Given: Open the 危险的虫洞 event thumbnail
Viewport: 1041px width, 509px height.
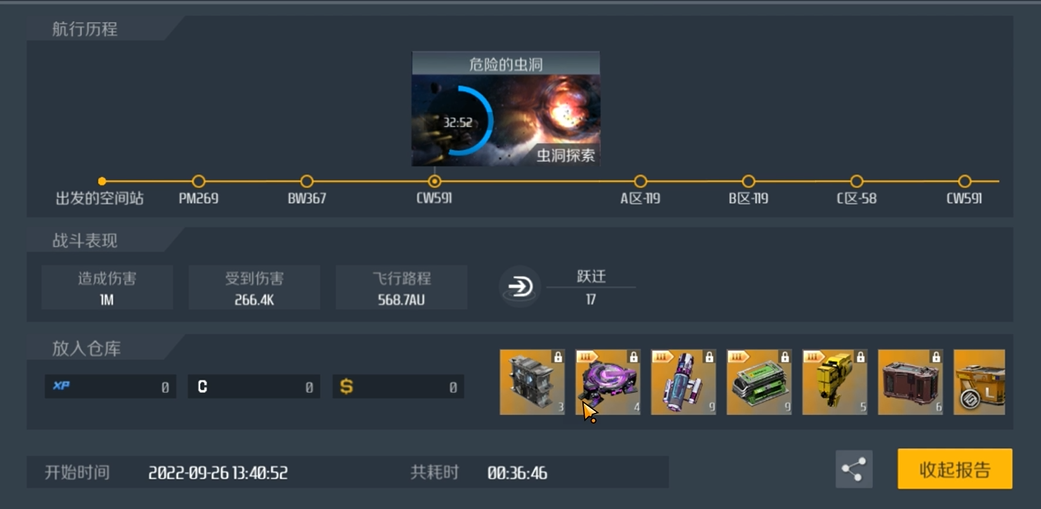Looking at the screenshot, I should 506,109.
